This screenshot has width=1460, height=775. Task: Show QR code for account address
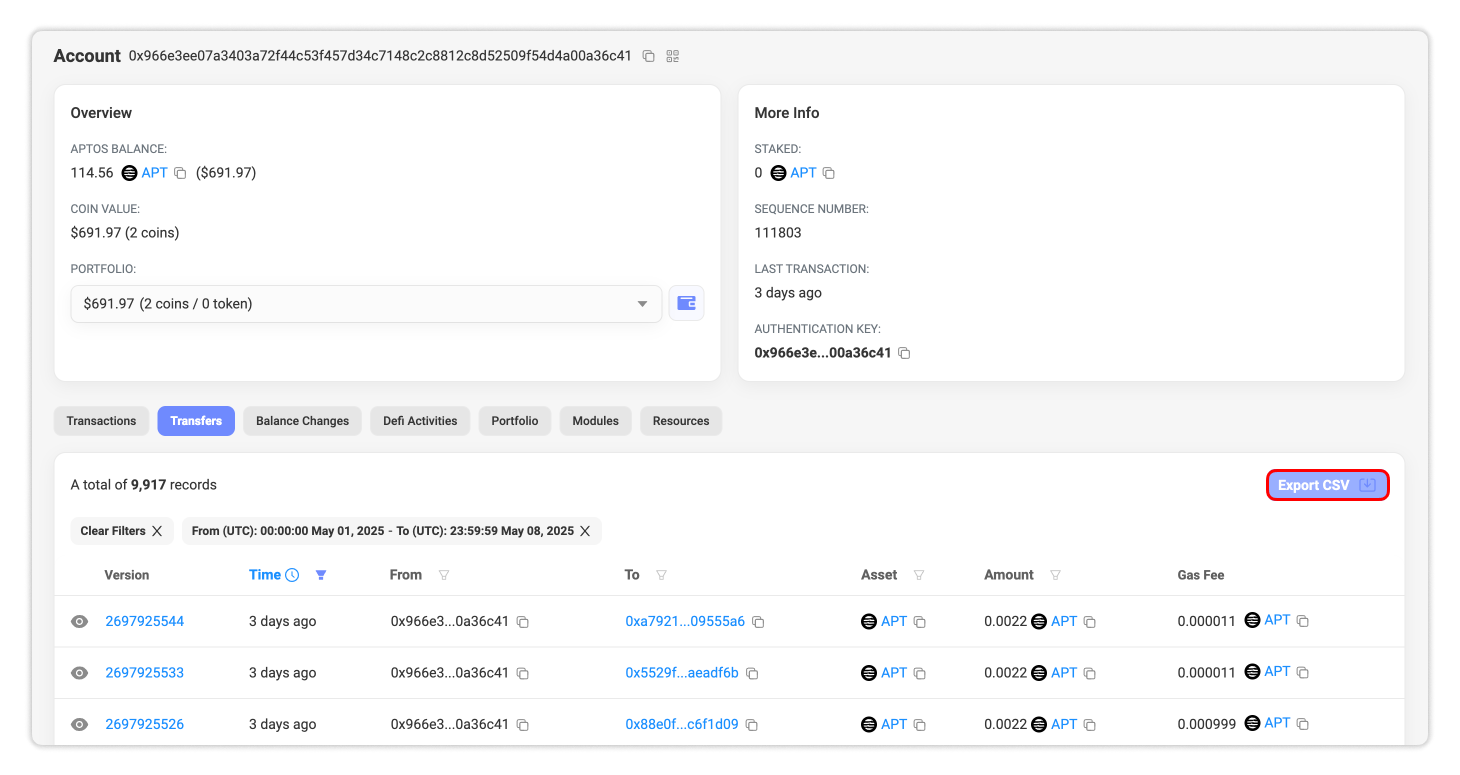coord(673,56)
